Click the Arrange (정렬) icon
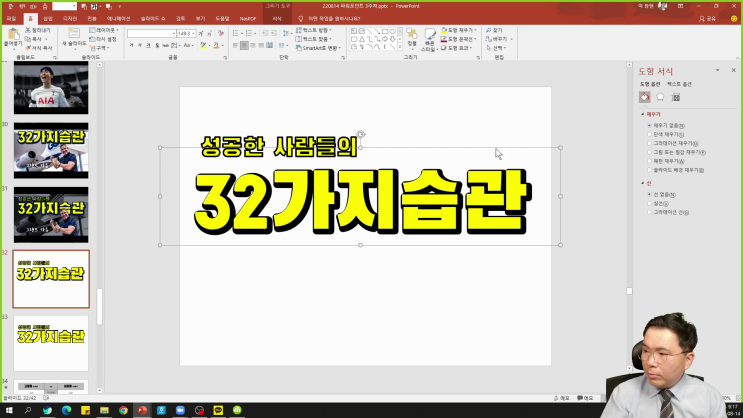This screenshot has width=743, height=418. point(412,34)
